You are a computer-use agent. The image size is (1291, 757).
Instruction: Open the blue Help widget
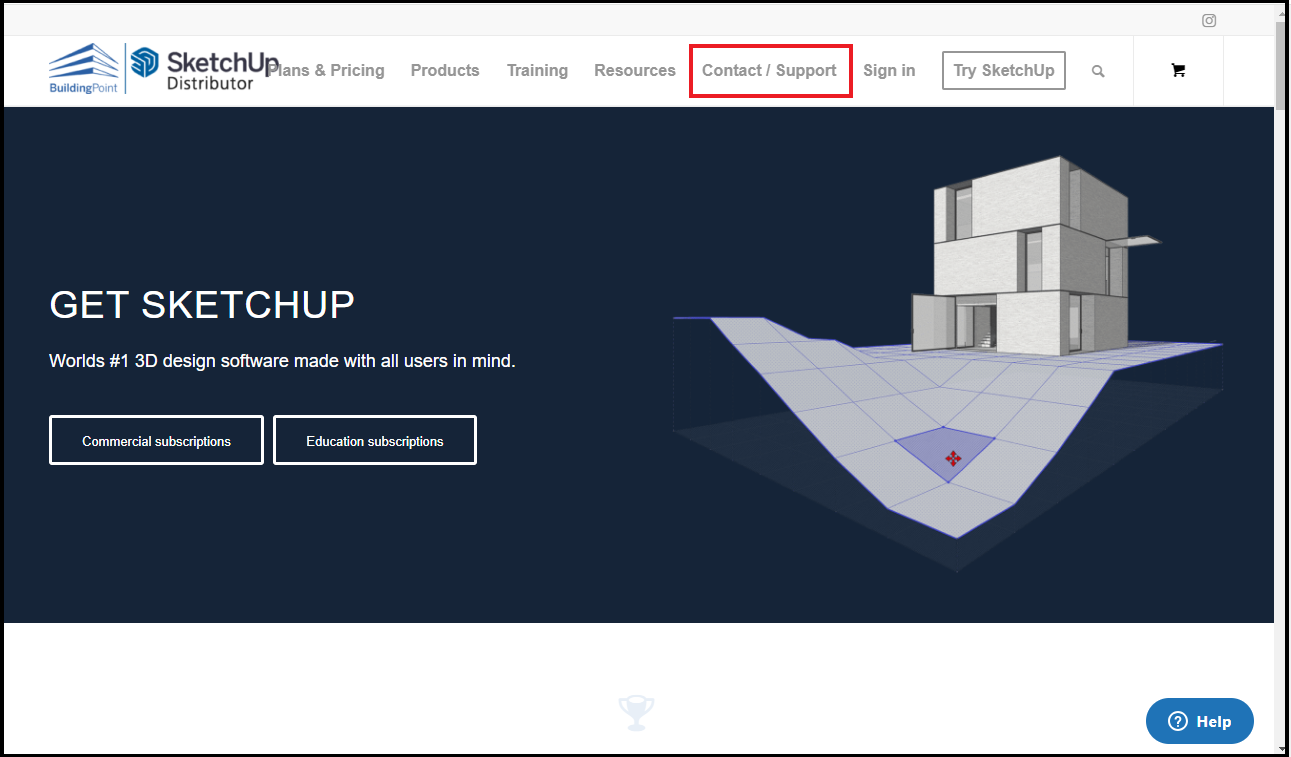tap(1199, 721)
